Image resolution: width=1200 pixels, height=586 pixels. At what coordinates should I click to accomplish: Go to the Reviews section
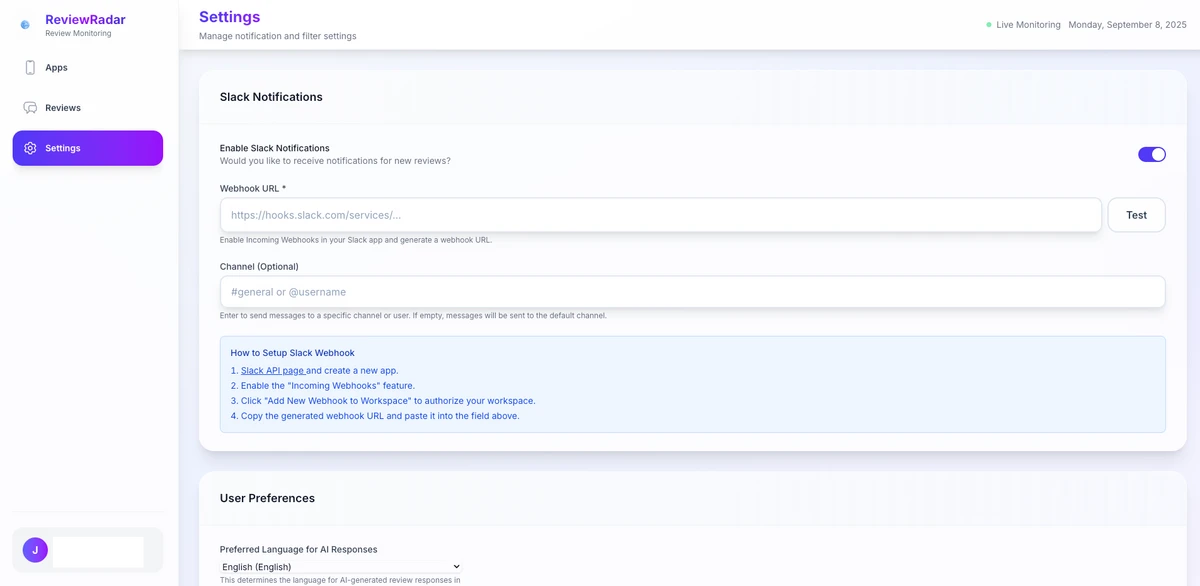click(x=88, y=107)
